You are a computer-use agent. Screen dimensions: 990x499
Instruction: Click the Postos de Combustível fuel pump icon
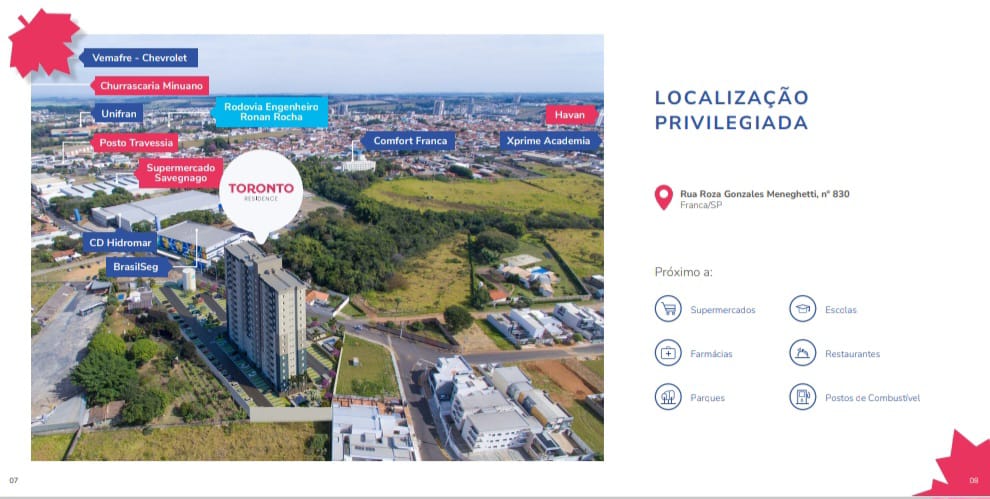pos(802,397)
